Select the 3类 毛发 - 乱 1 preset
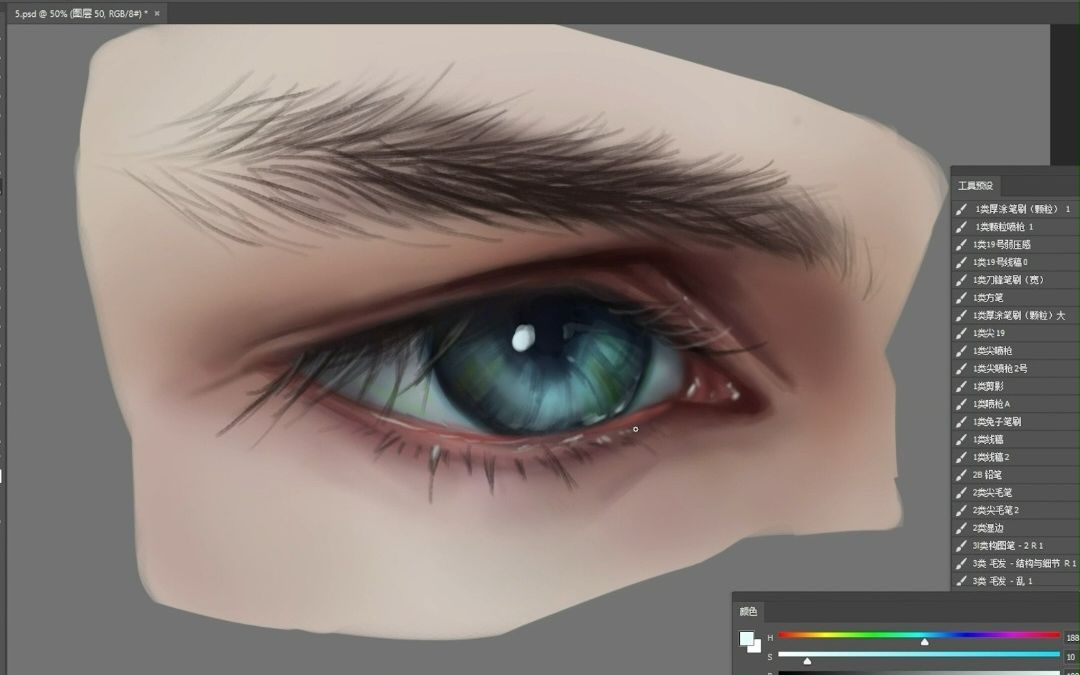This screenshot has height=675, width=1080. [1016, 581]
